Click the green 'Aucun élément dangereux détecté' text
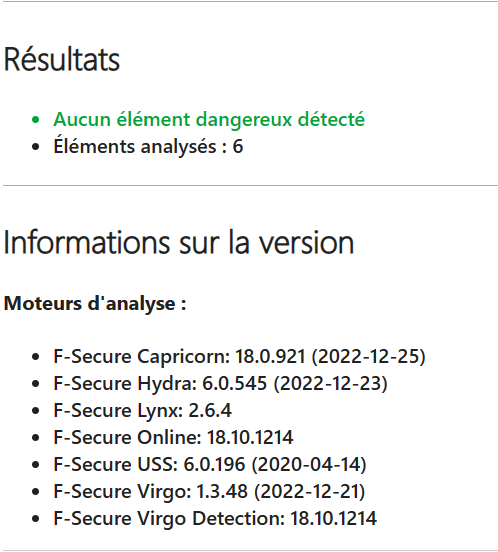 tap(209, 119)
